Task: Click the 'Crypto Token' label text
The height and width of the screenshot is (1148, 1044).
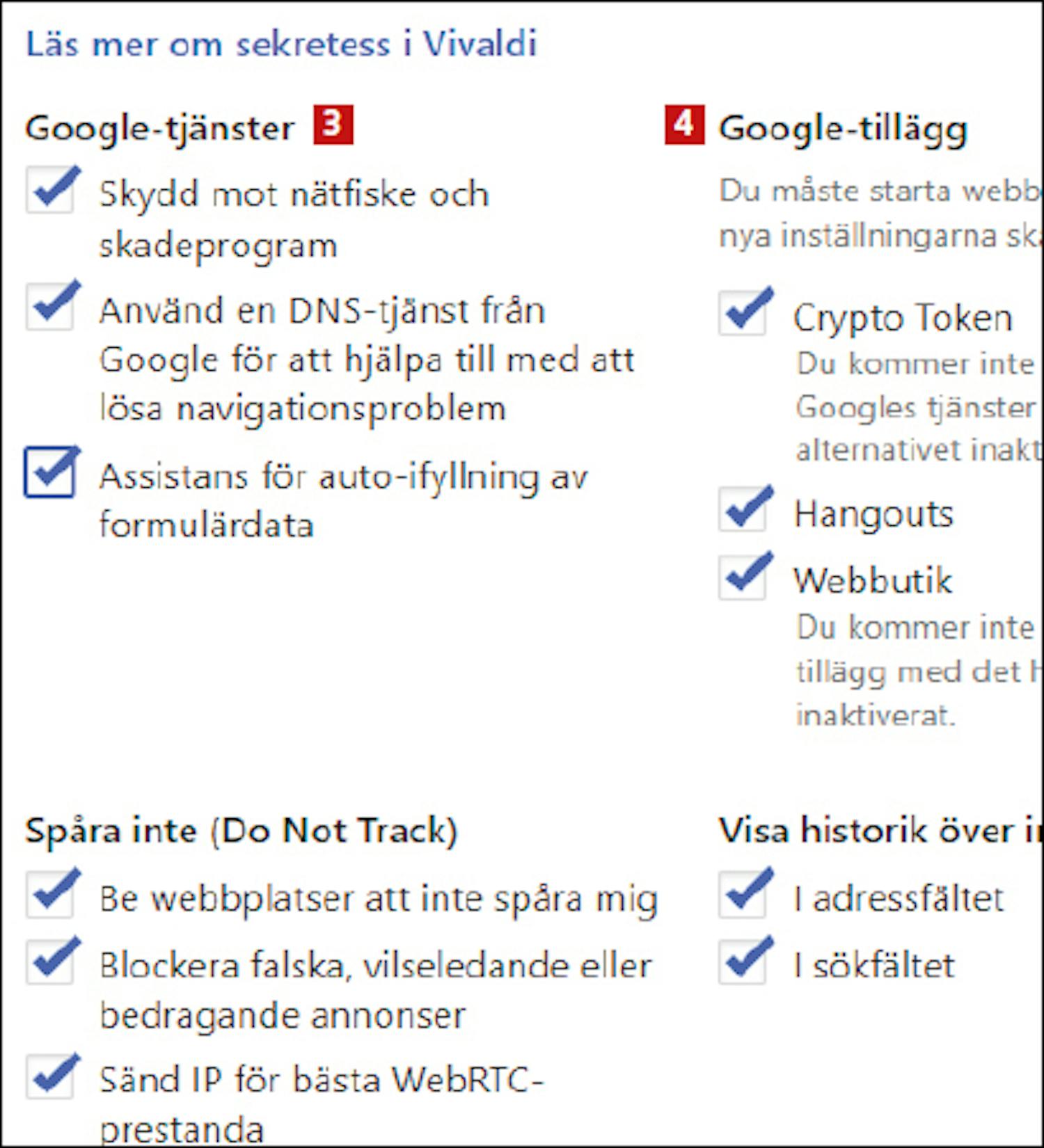Action: [x=903, y=319]
